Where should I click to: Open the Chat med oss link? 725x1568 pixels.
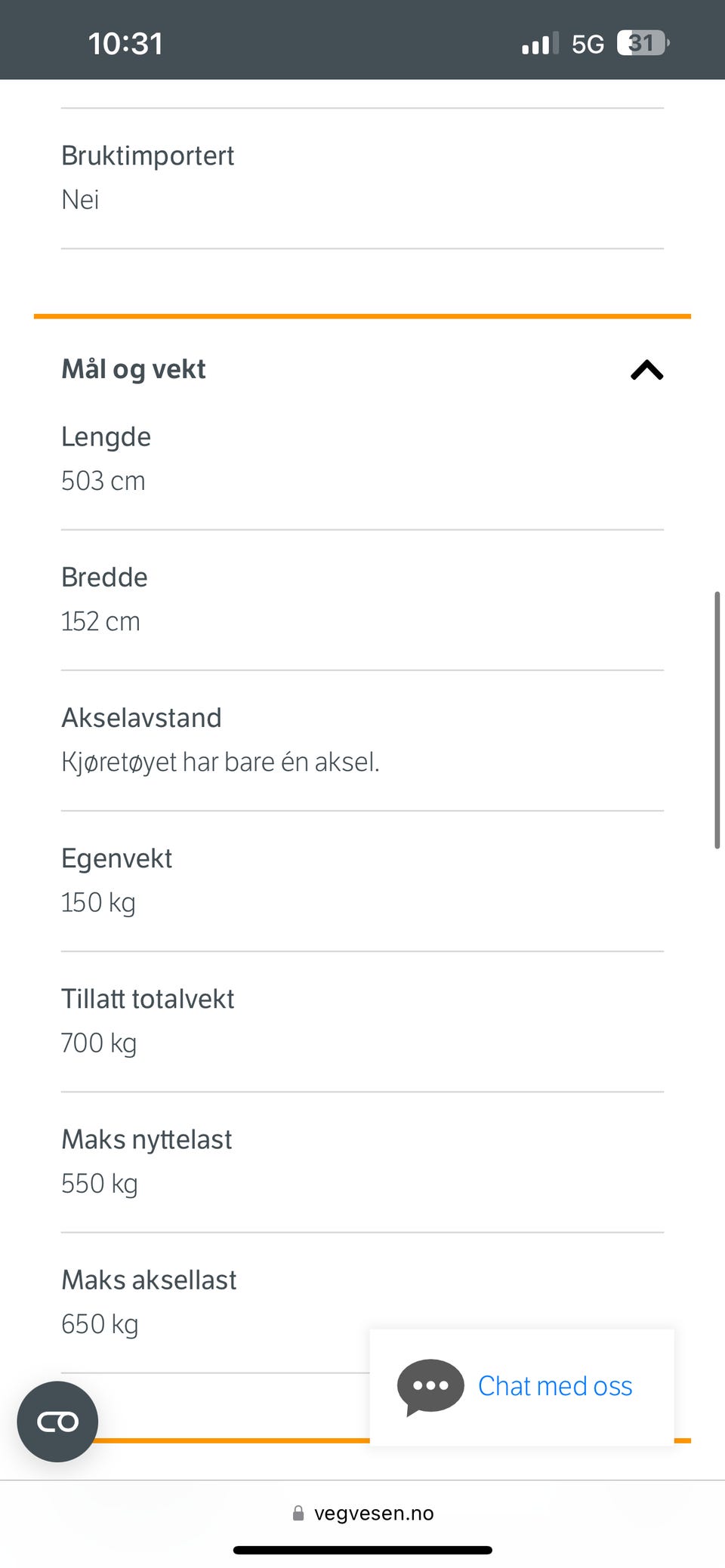click(x=554, y=1386)
